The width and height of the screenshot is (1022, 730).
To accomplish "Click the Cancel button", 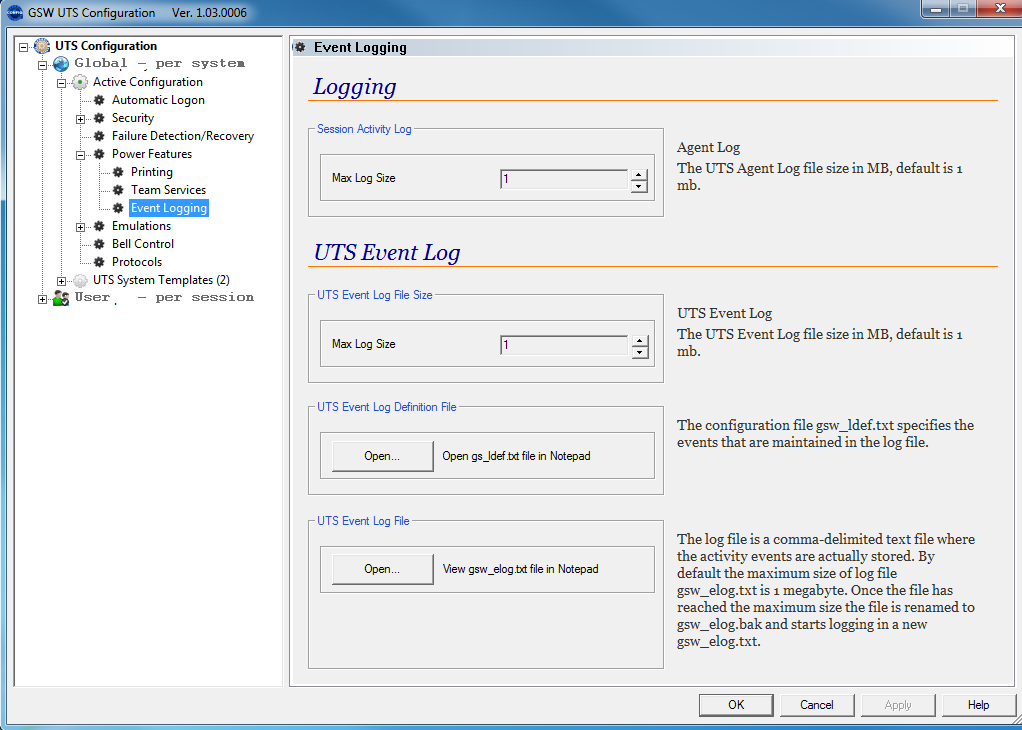I will pyautogui.click(x=817, y=705).
